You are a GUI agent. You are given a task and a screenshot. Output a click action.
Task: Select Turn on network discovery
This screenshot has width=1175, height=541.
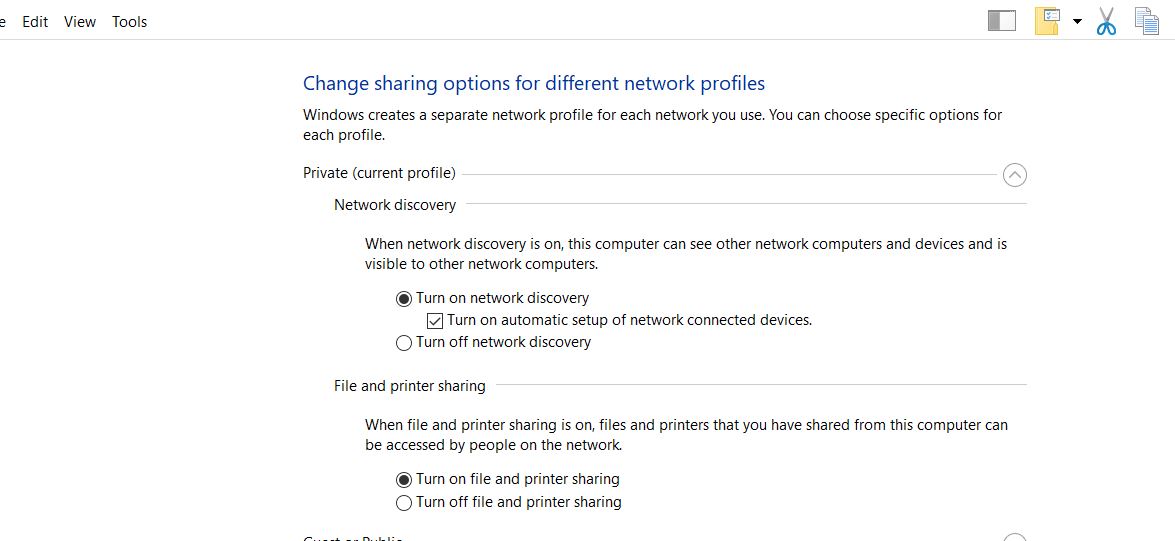404,298
